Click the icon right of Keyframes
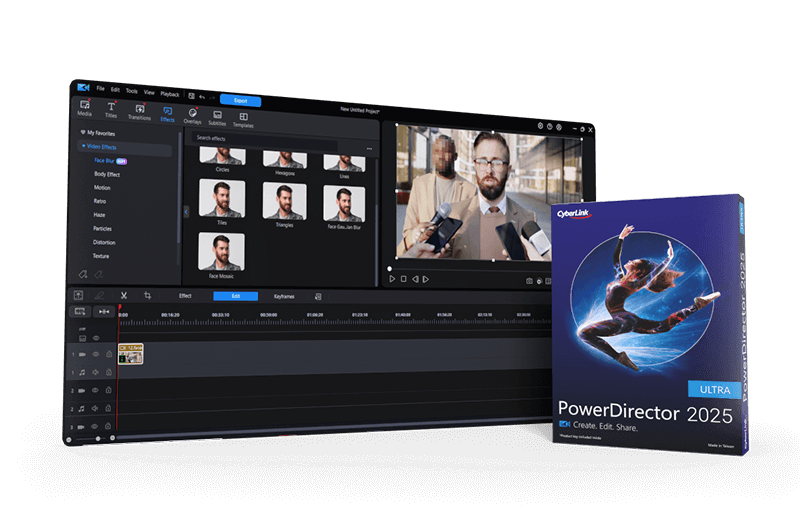This screenshot has width=800, height=525. point(318,296)
